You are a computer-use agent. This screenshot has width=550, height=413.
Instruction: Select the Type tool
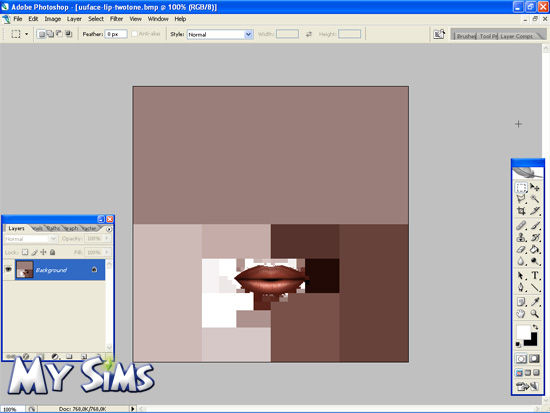[x=535, y=275]
